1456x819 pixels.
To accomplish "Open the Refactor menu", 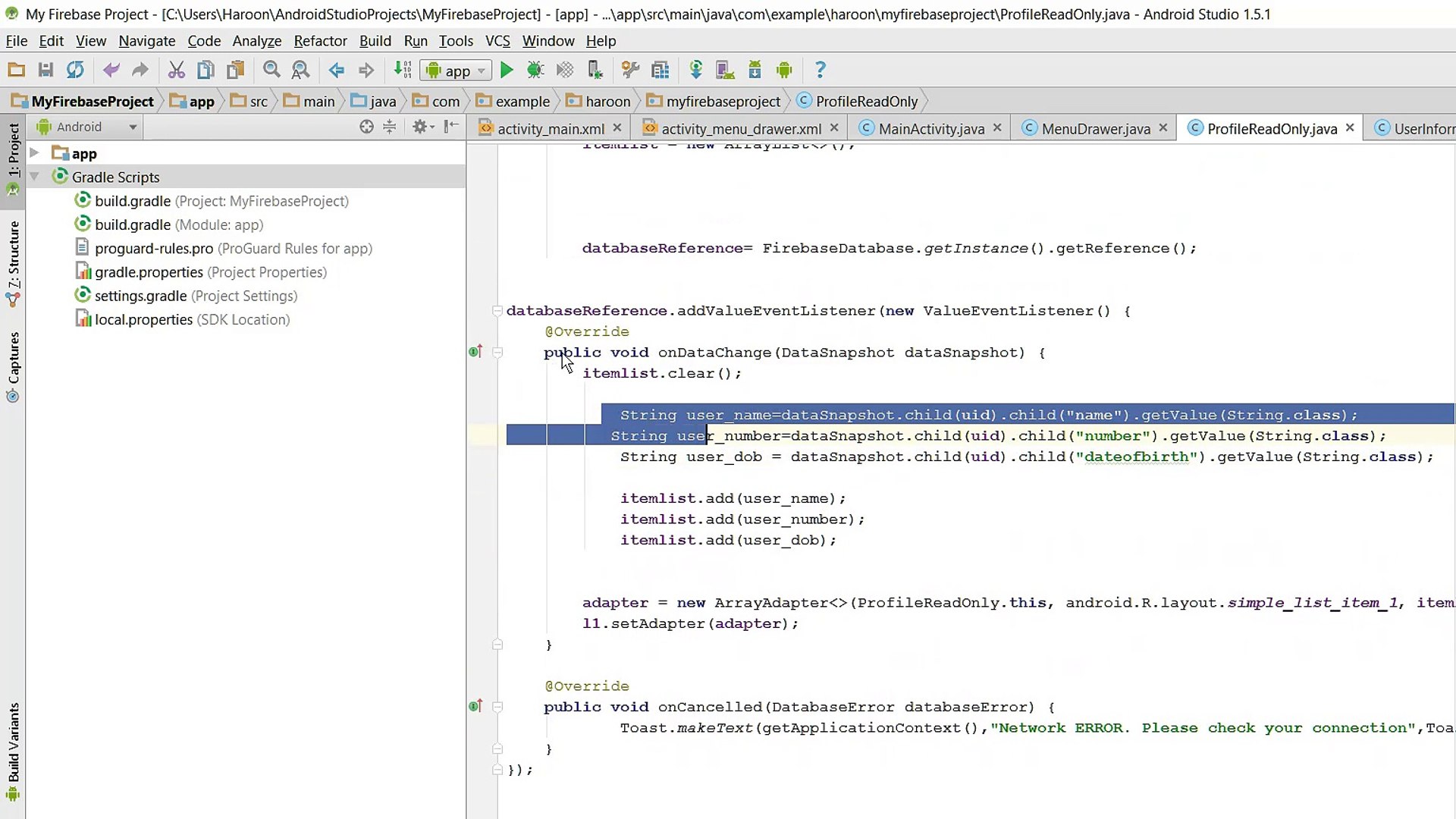I will click(320, 41).
